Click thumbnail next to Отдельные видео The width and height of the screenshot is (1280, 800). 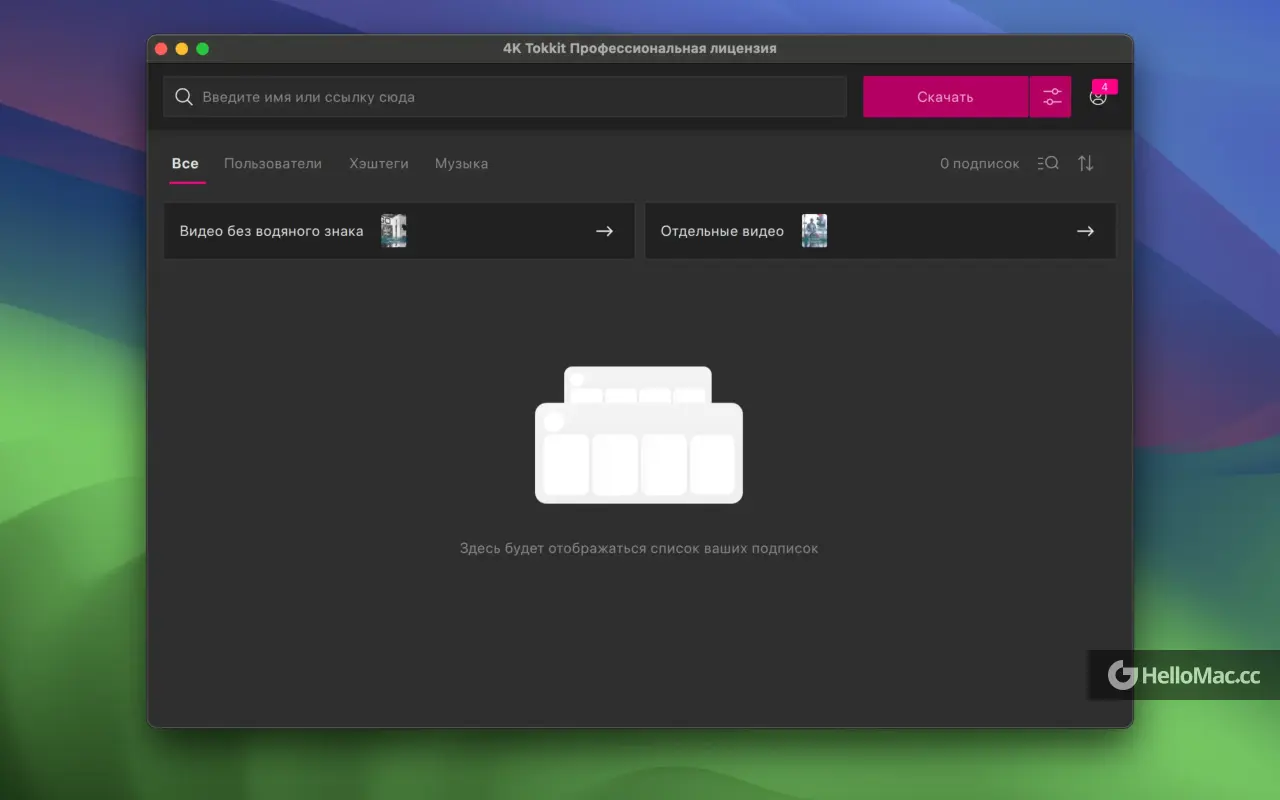814,231
